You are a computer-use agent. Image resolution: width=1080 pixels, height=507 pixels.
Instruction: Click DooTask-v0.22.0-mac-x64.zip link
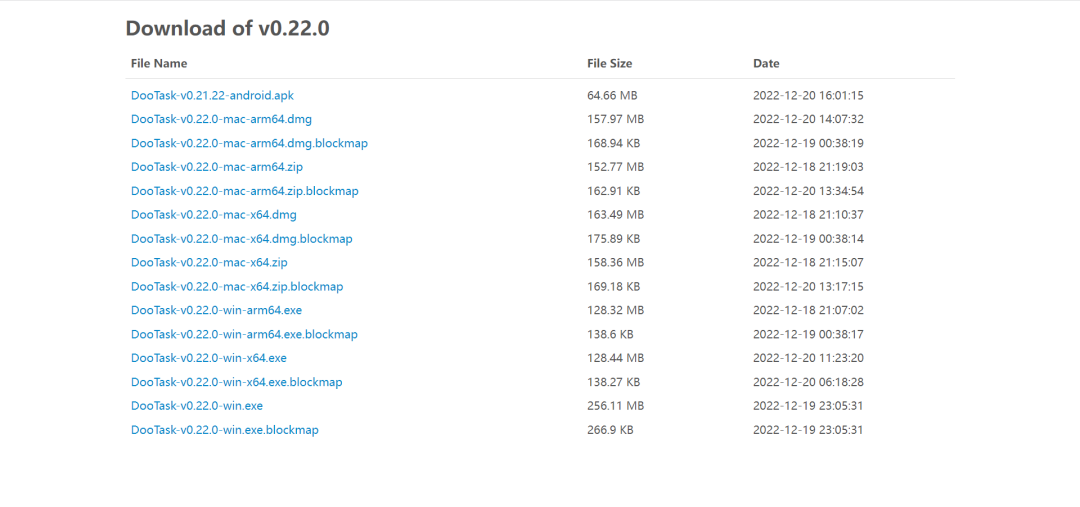point(209,263)
